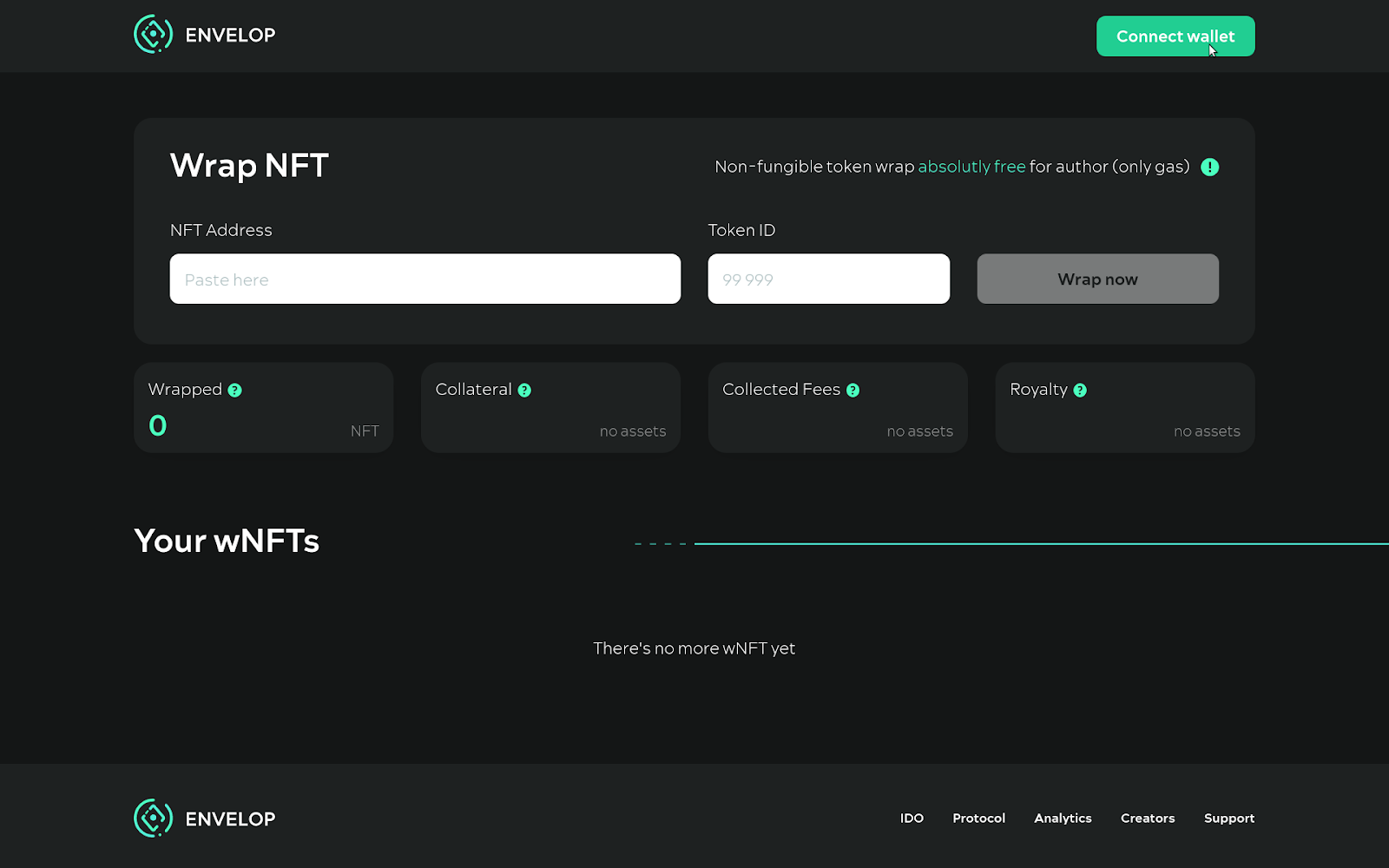Click 'no assets' text in Royalty card
The image size is (1389, 868).
point(1208,431)
